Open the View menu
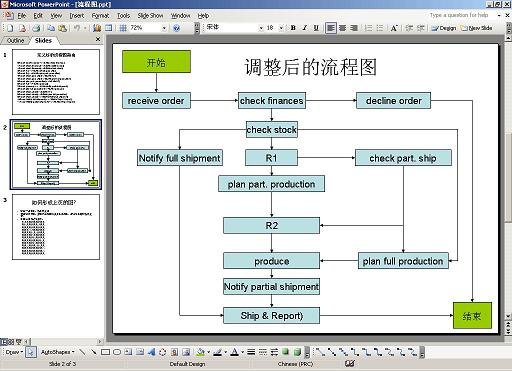The image size is (512, 371). [56, 16]
